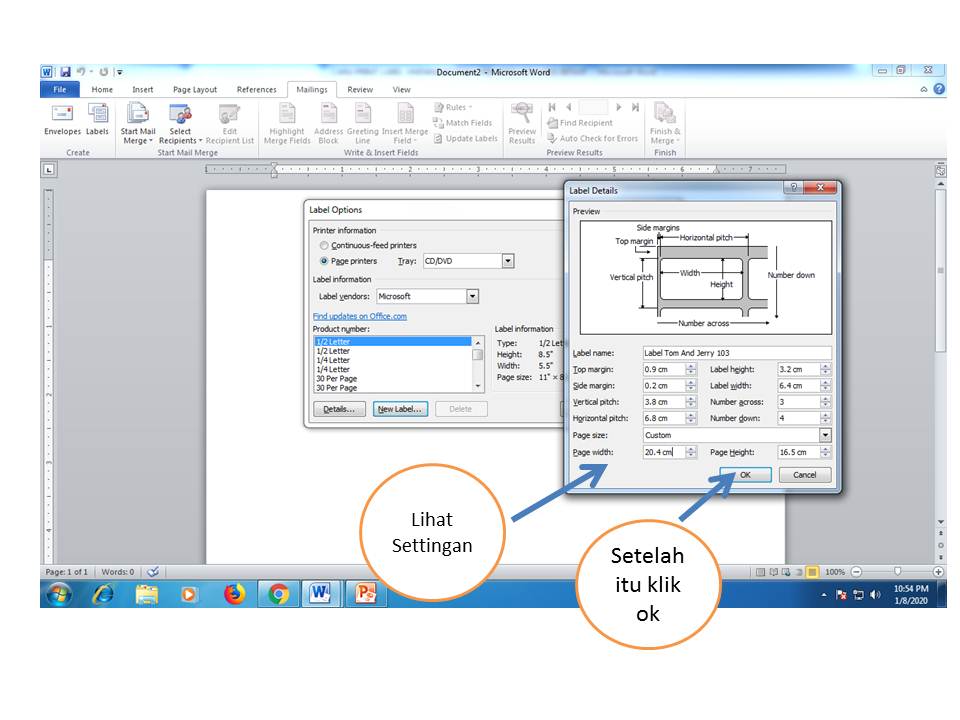Screen dimensions: 960x720
Task: Click Highlight Merge Fields icon
Action: (x=287, y=124)
